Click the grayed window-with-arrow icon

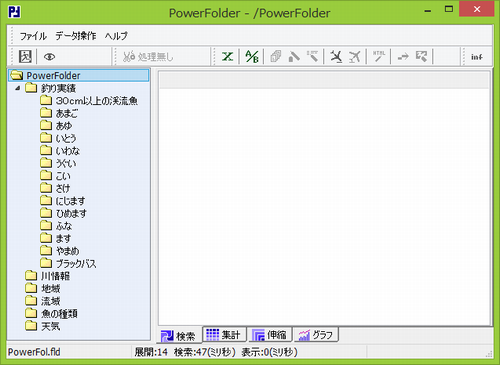pos(421,57)
